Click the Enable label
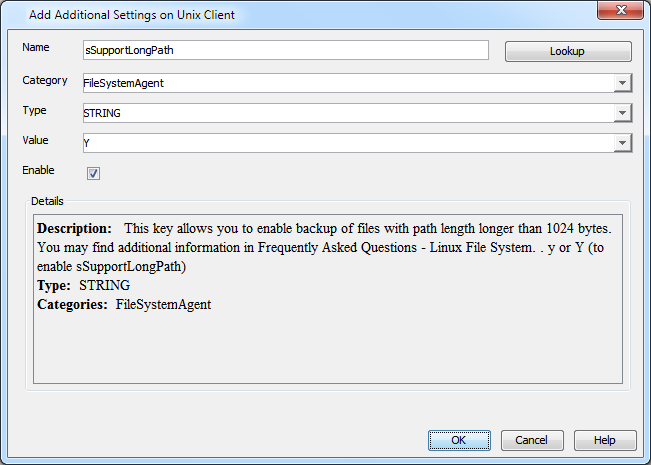The width and height of the screenshot is (651, 465). pyautogui.click(x=38, y=171)
